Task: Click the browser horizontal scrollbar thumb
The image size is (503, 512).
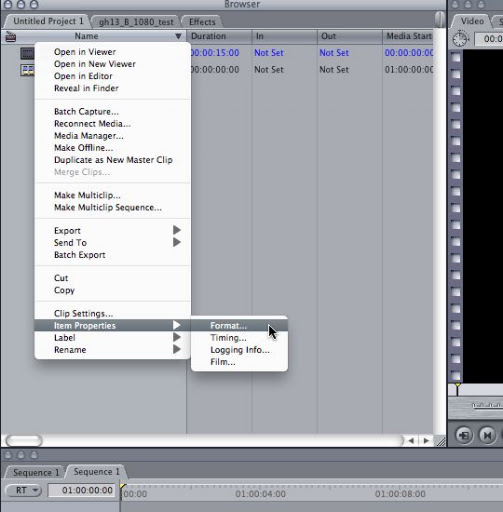Action: click(x=24, y=441)
